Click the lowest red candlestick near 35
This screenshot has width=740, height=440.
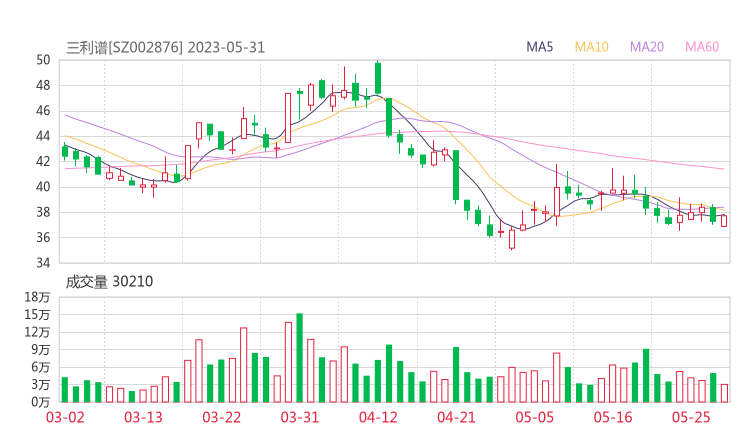tap(512, 239)
